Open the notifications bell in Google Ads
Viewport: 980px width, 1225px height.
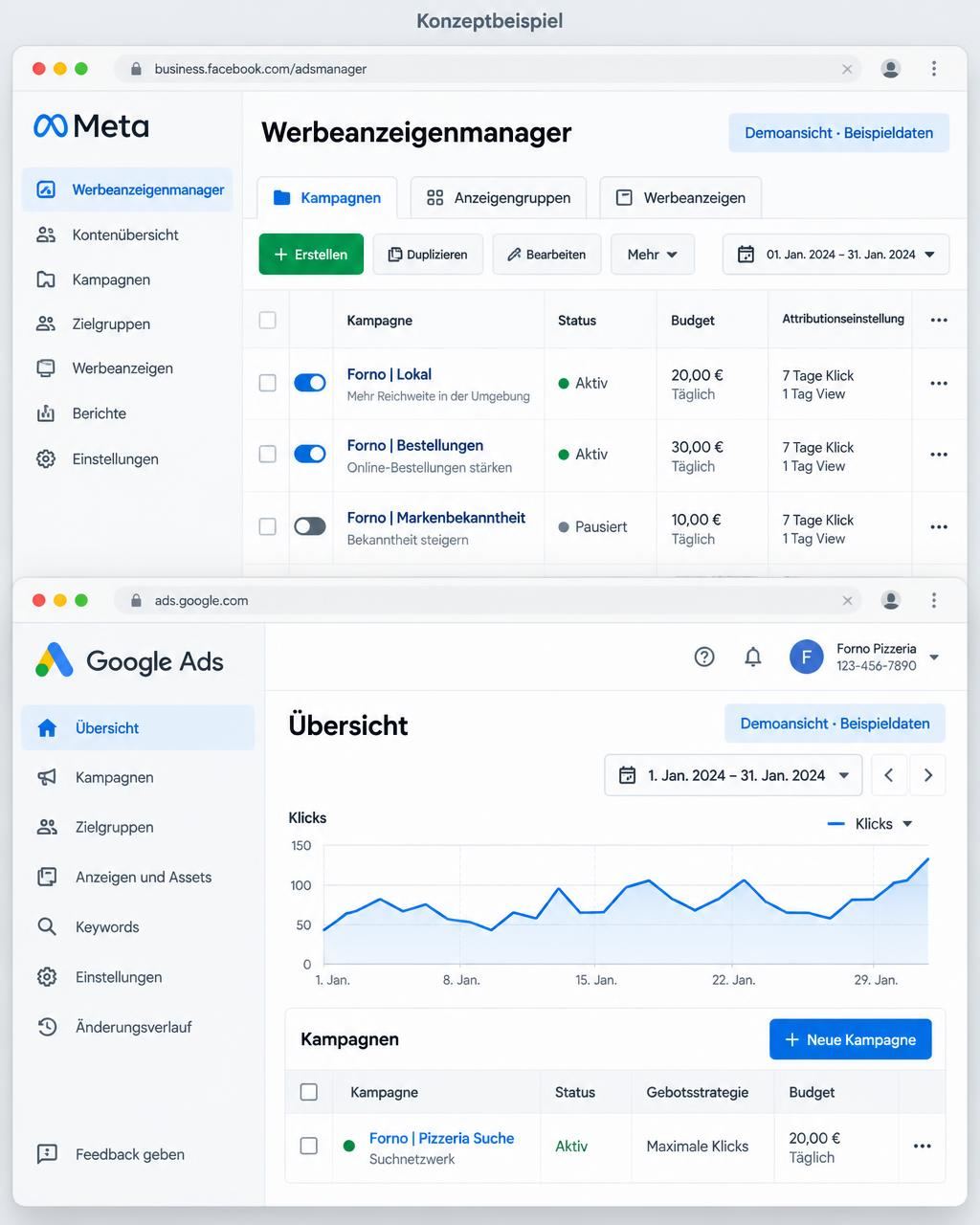point(753,657)
